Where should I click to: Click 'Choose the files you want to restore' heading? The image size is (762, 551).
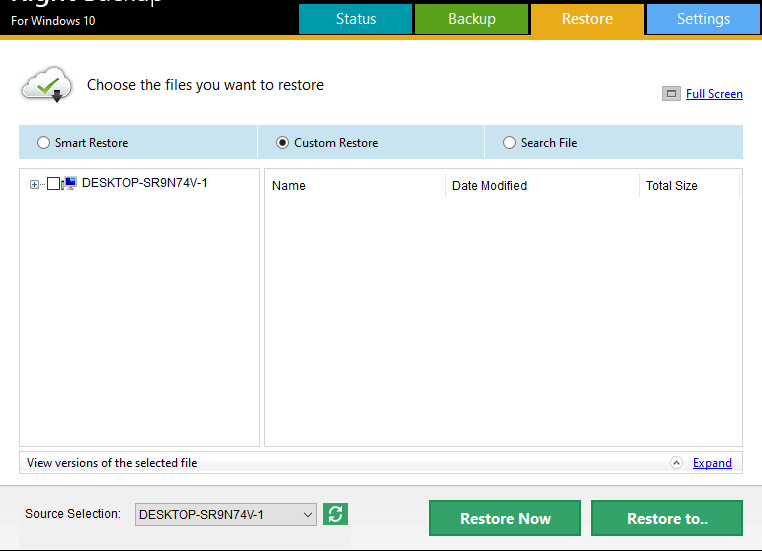[205, 85]
